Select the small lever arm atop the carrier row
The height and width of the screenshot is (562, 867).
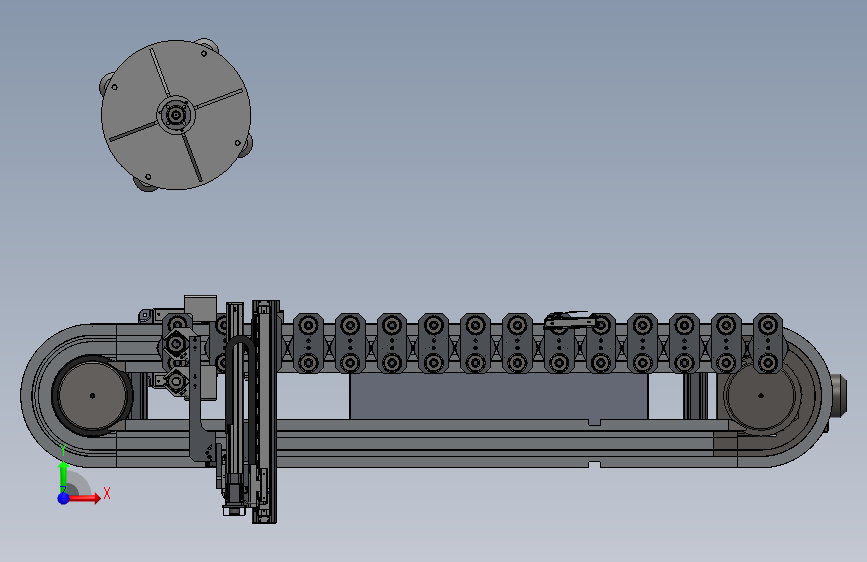click(x=571, y=320)
